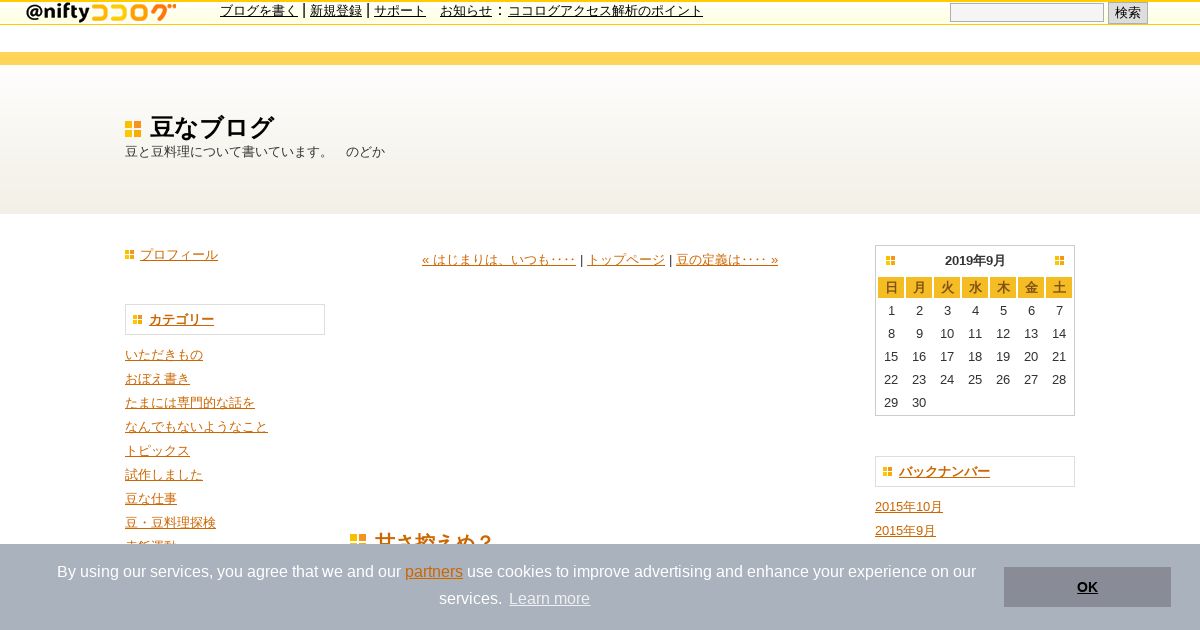Select category 試作しました
The width and height of the screenshot is (1200, 630).
(x=164, y=475)
